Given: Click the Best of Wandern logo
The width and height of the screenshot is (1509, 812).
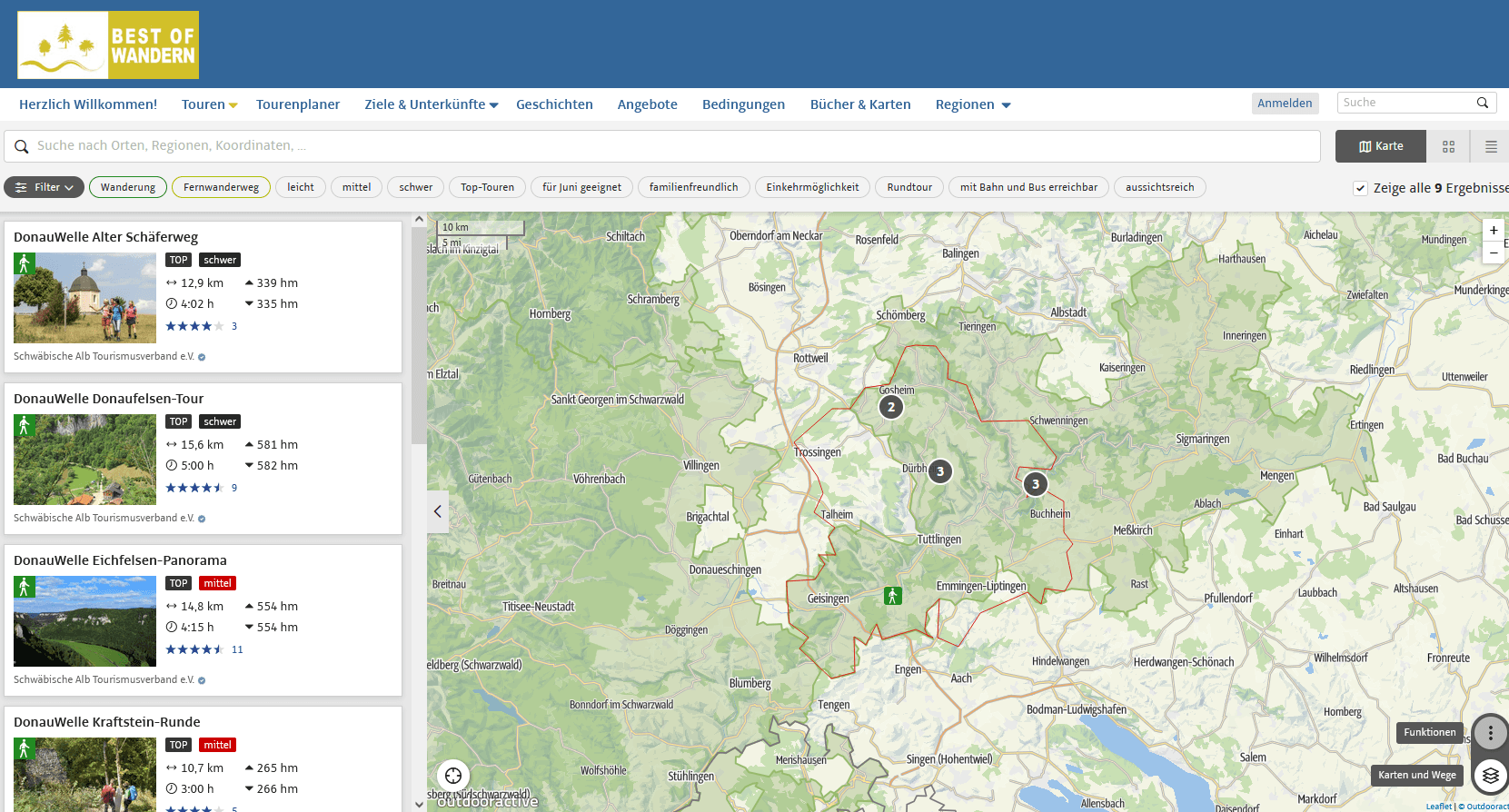Looking at the screenshot, I should pyautogui.click(x=108, y=45).
